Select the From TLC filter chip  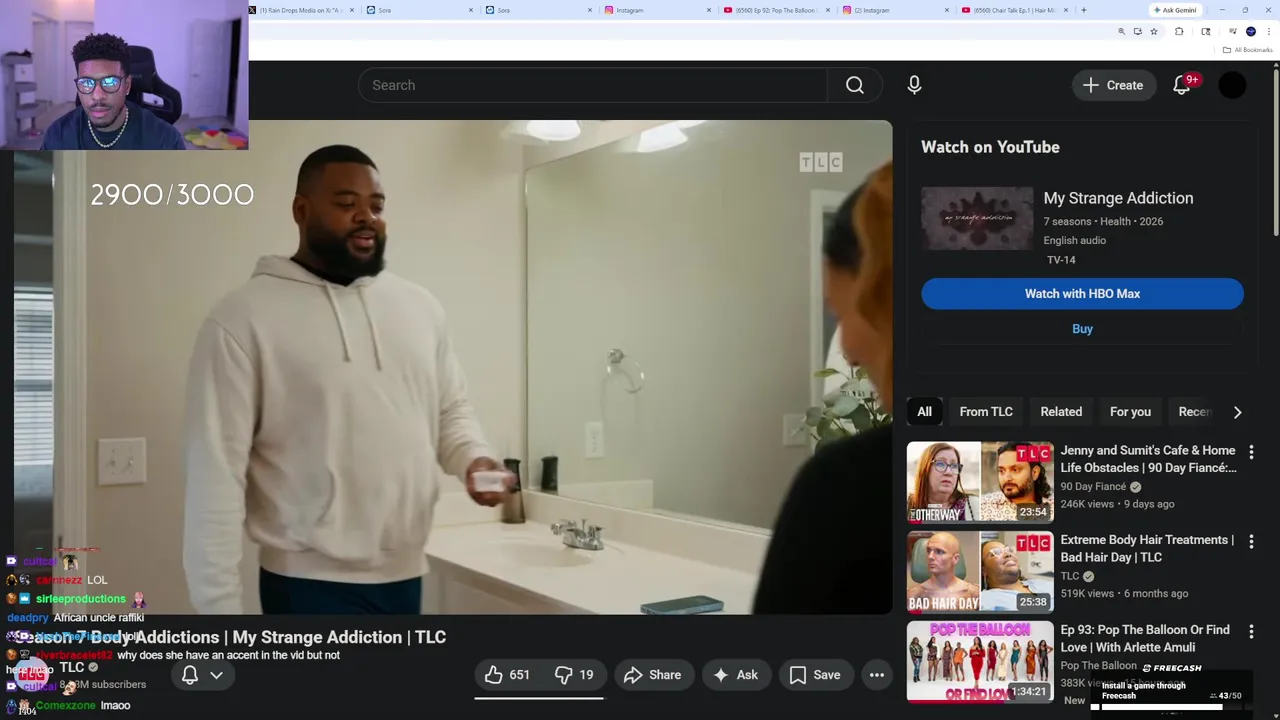click(986, 412)
